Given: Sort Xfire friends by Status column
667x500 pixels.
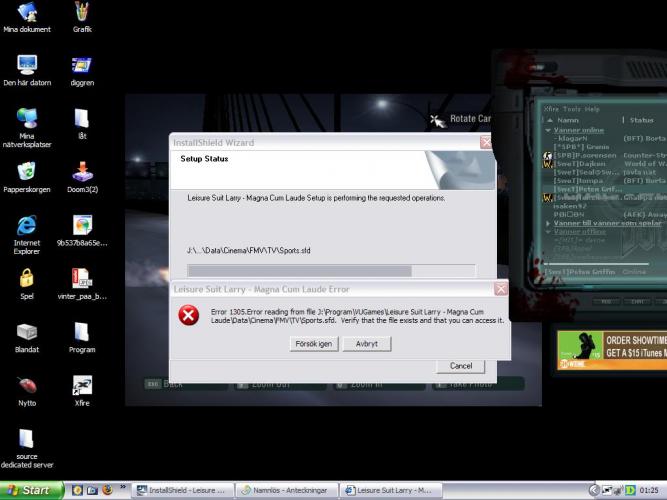Looking at the screenshot, I should (x=641, y=120).
